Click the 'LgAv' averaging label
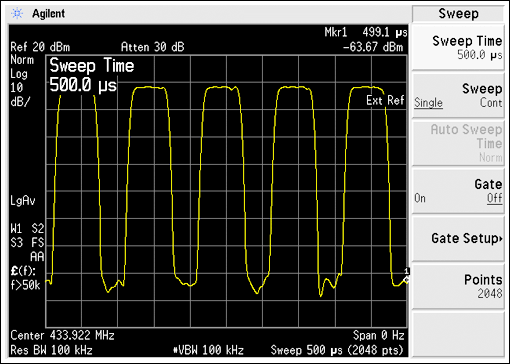510x364 pixels. 23,201
